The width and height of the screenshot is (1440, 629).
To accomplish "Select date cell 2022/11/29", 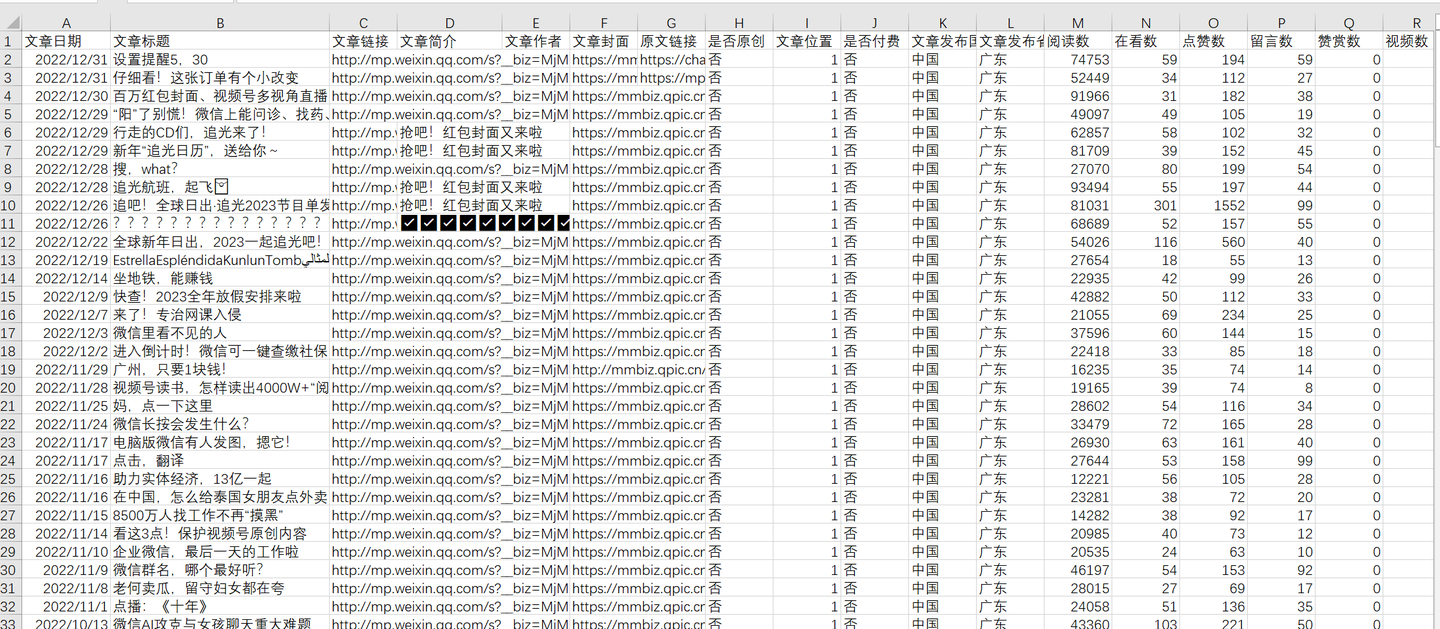I will pos(66,369).
